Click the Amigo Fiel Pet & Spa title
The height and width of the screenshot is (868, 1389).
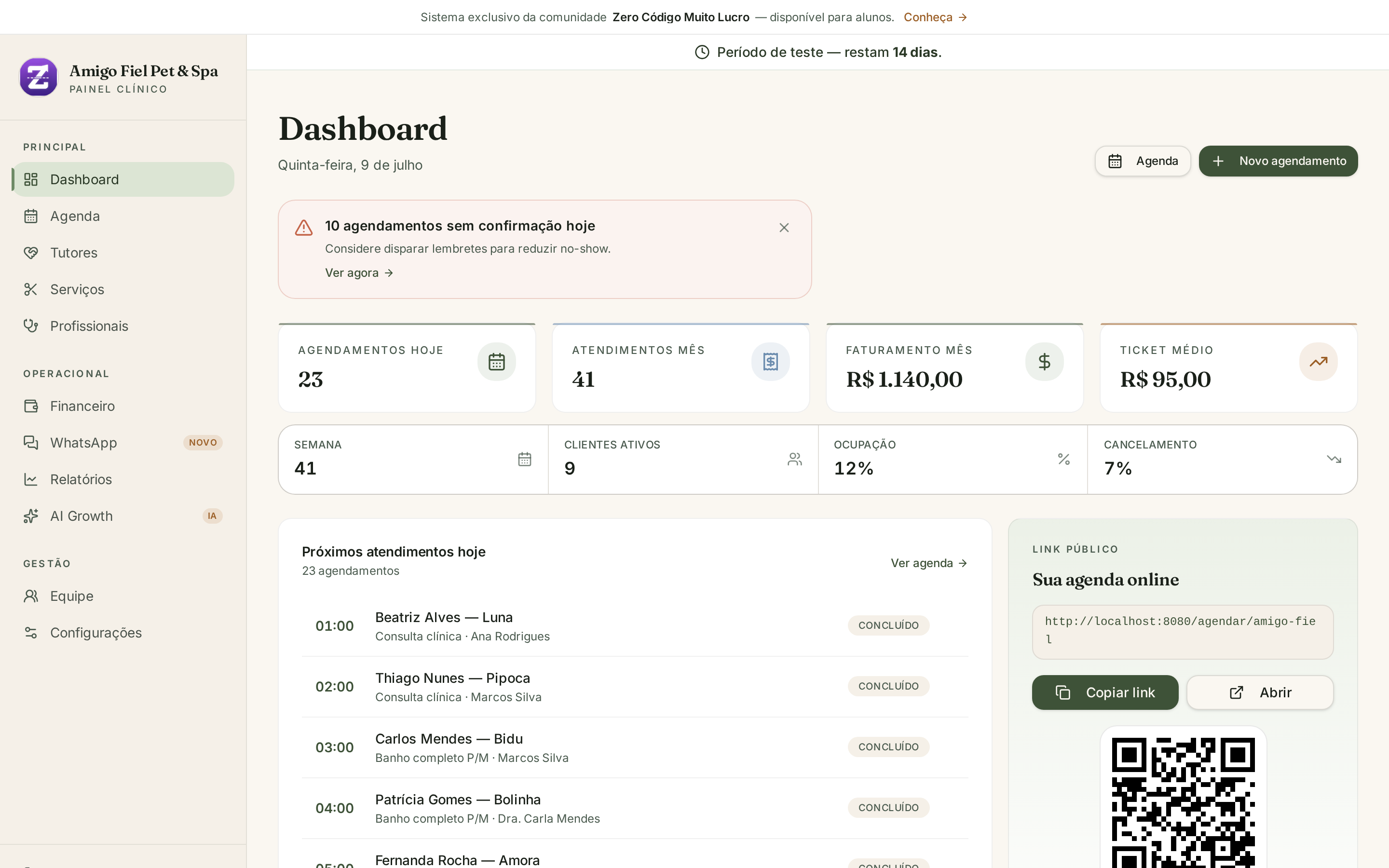pyautogui.click(x=144, y=71)
